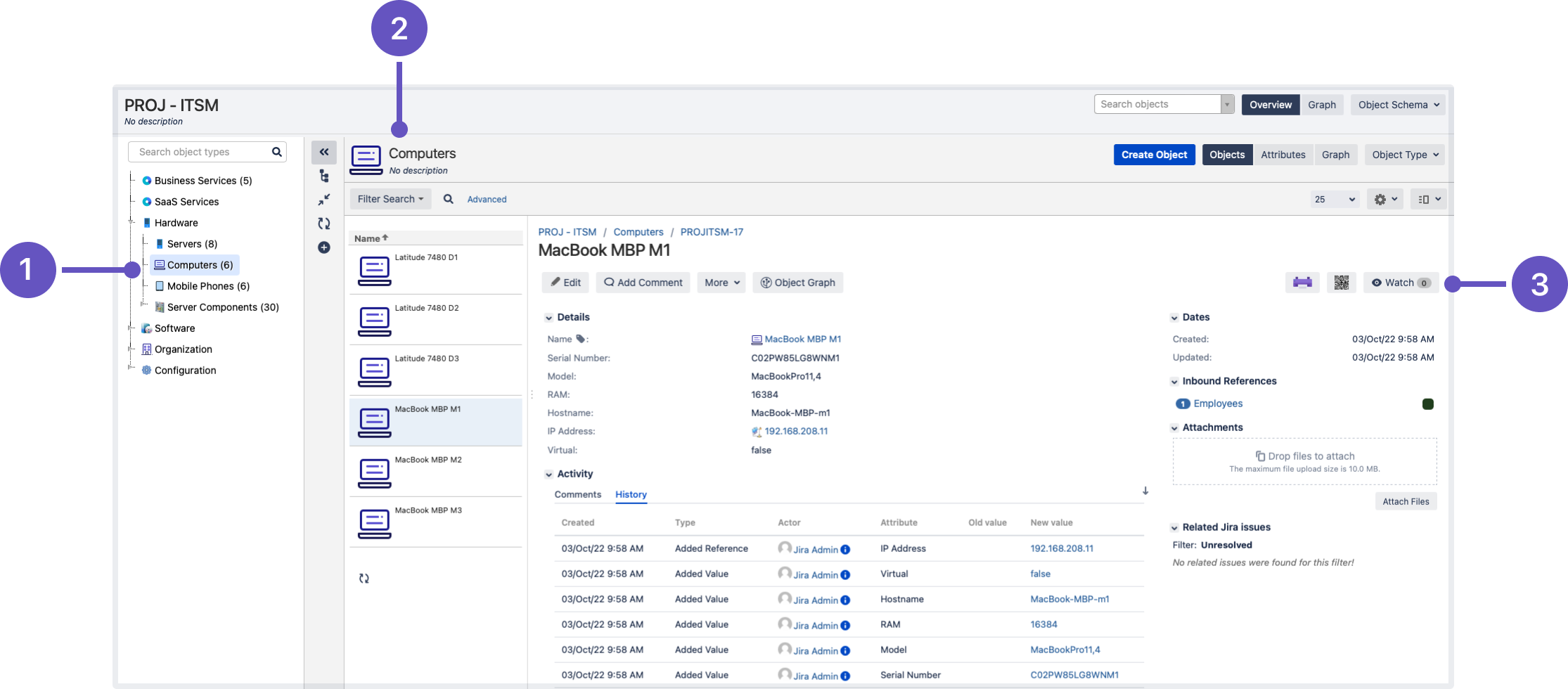Open the More actions dropdown

click(x=721, y=283)
